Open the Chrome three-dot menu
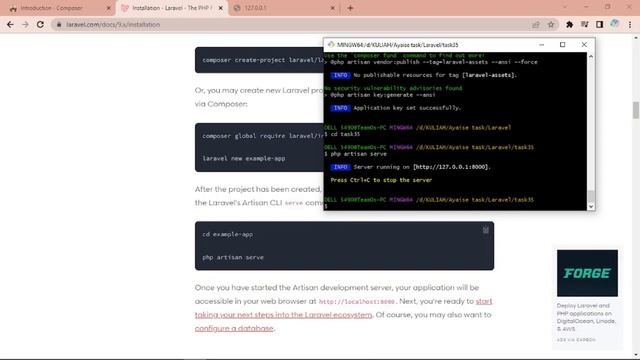Image resolution: width=640 pixels, height=360 pixels. [630, 24]
